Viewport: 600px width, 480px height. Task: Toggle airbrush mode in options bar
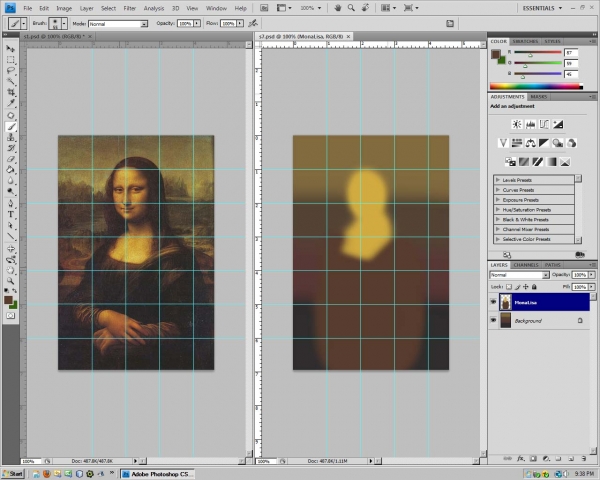(253, 23)
